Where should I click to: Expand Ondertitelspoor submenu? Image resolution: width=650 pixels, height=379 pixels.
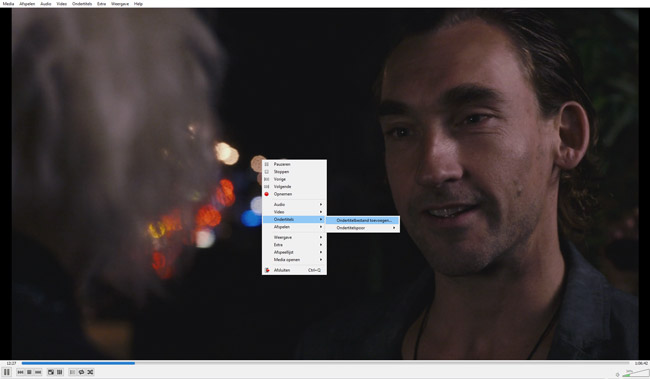363,228
